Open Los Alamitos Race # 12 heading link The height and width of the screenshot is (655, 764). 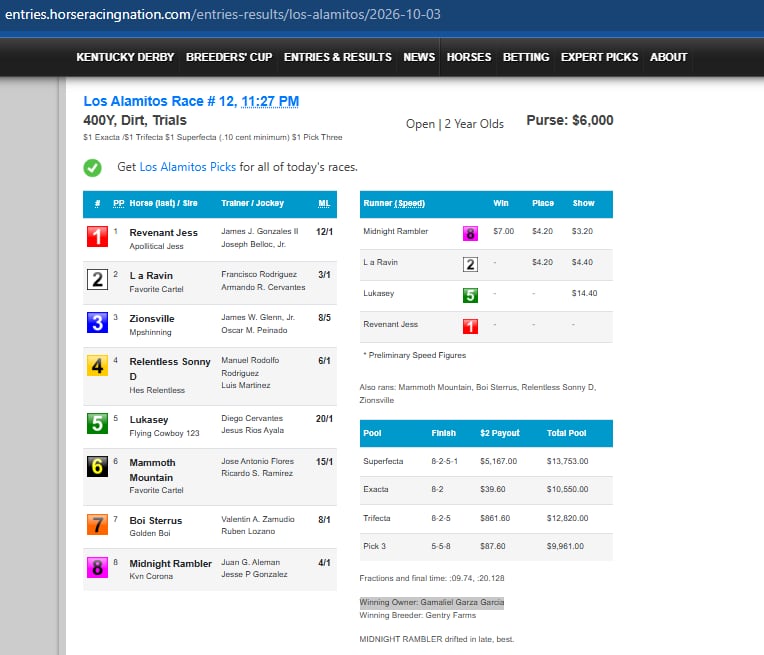click(160, 101)
